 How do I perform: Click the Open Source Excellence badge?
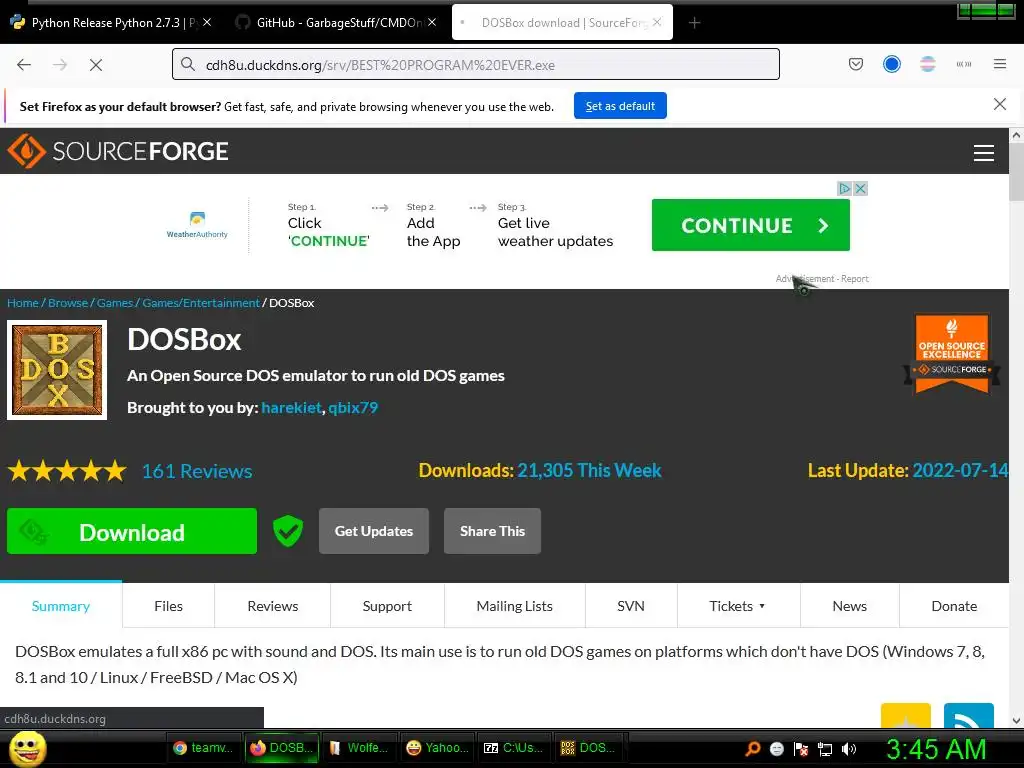pos(952,354)
